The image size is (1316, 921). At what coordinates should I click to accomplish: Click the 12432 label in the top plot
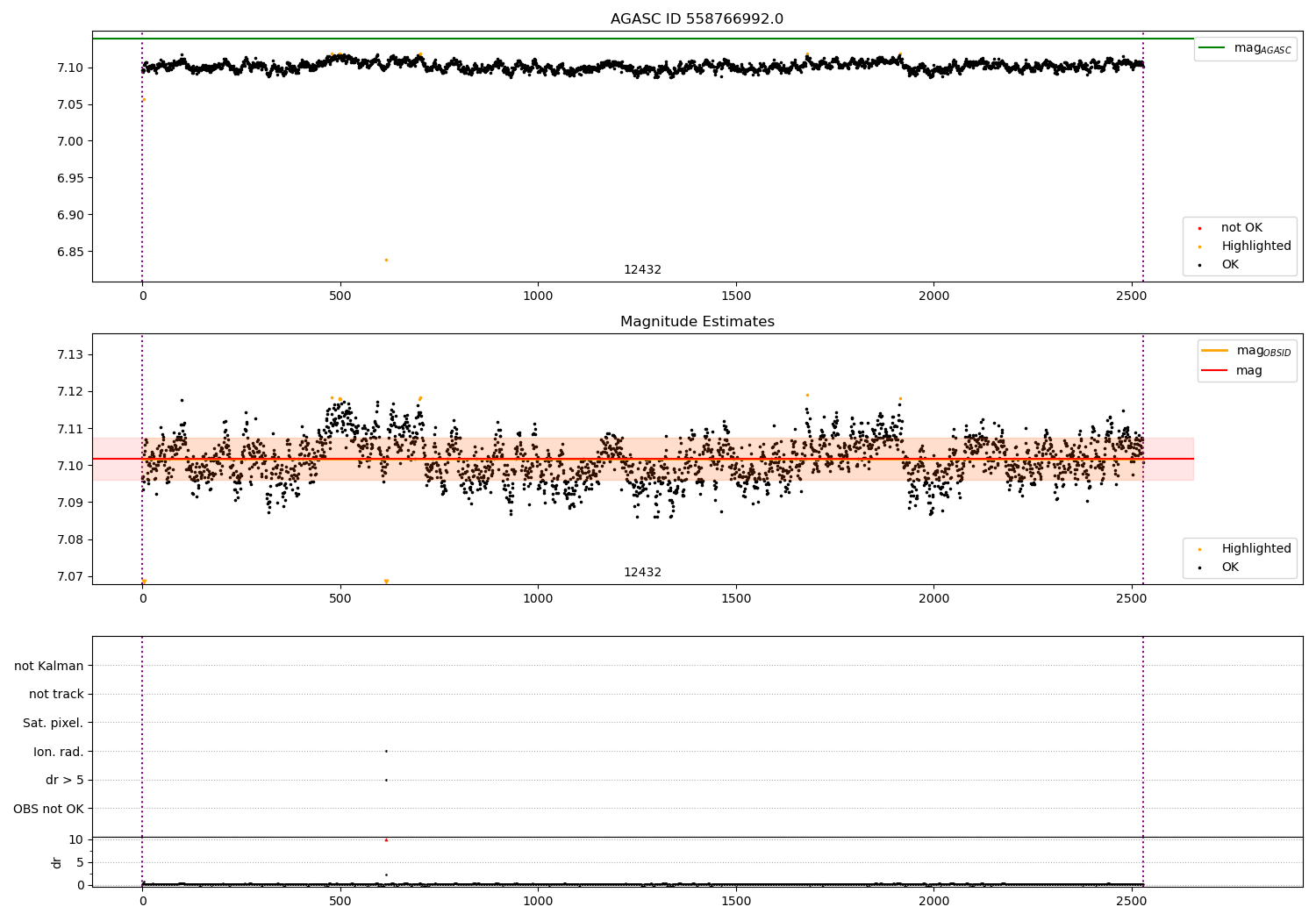coord(642,270)
